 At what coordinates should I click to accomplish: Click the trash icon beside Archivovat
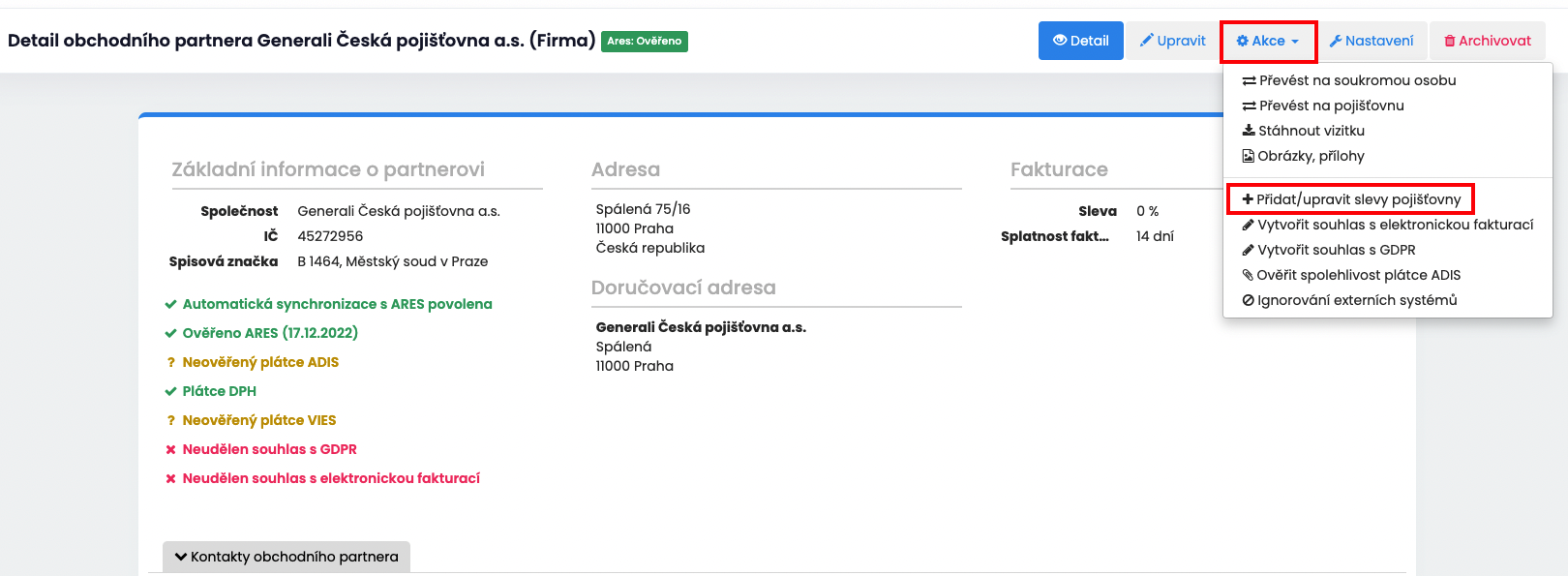coord(1450,41)
